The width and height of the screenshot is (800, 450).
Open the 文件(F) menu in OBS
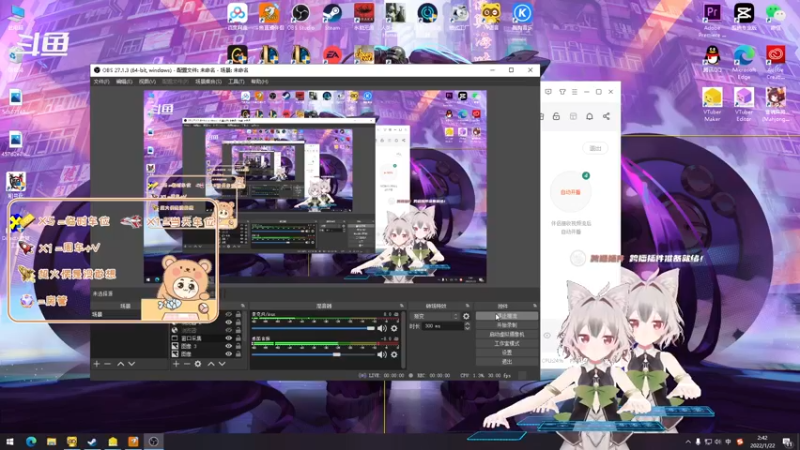click(101, 82)
